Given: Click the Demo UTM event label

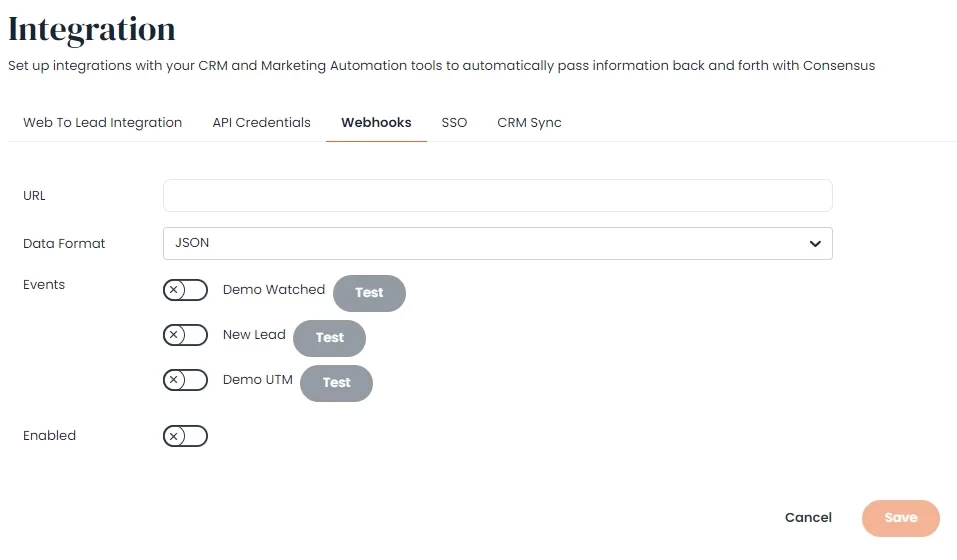Looking at the screenshot, I should tap(257, 380).
